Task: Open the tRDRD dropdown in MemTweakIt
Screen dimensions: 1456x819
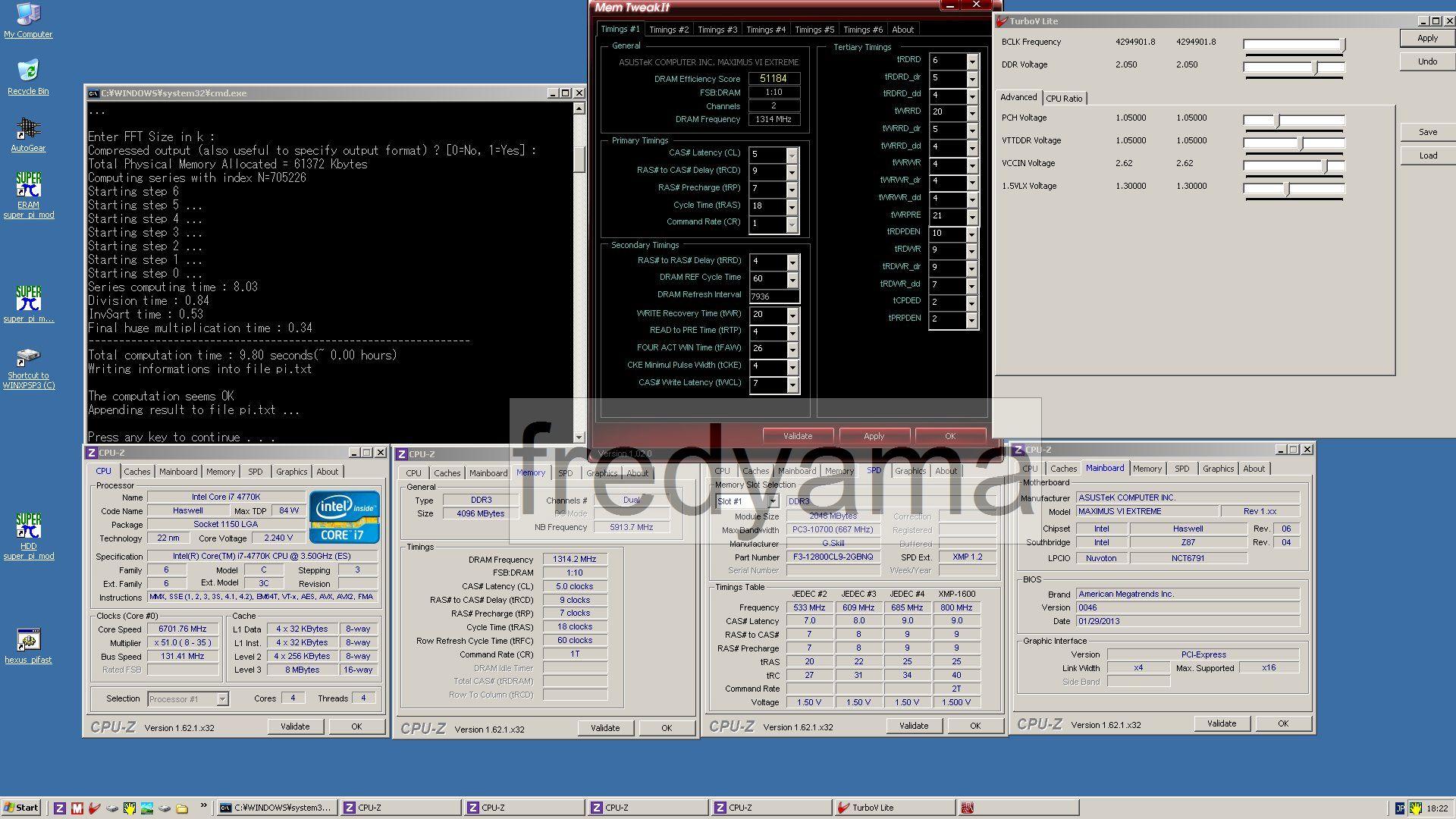Action: point(972,61)
